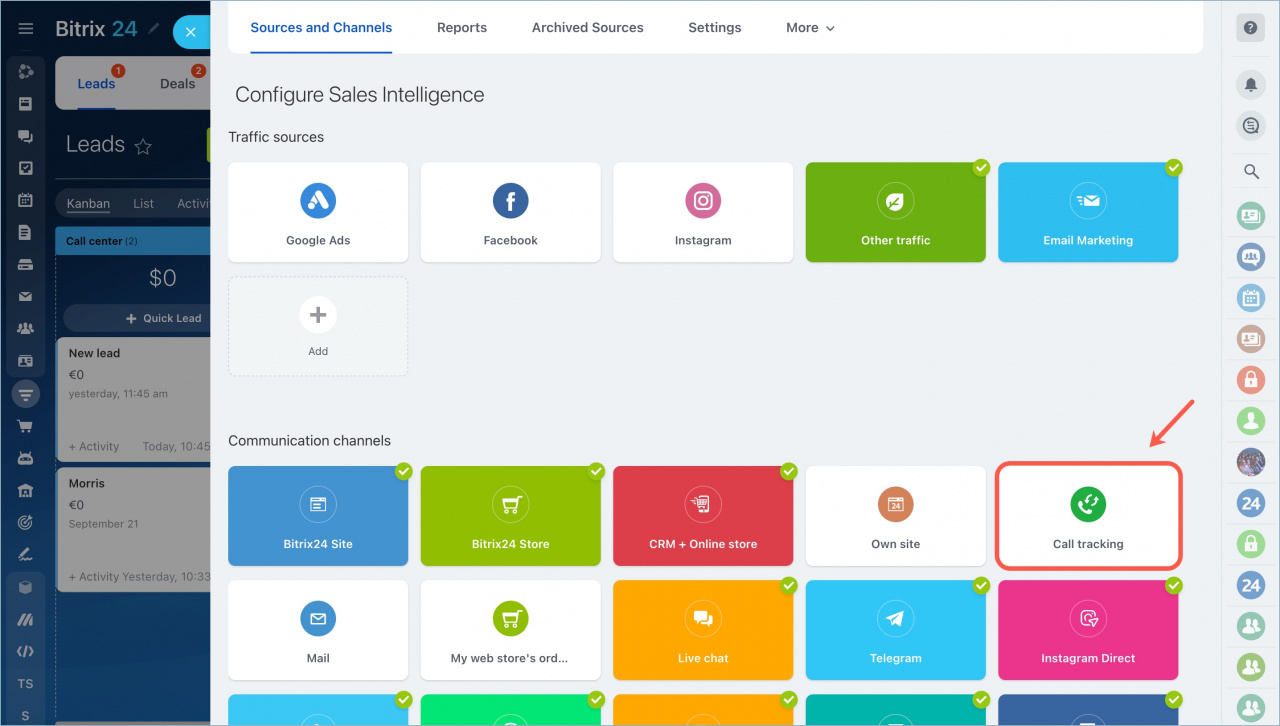Open the Telegram channel tile
1280x726 pixels.
point(896,630)
